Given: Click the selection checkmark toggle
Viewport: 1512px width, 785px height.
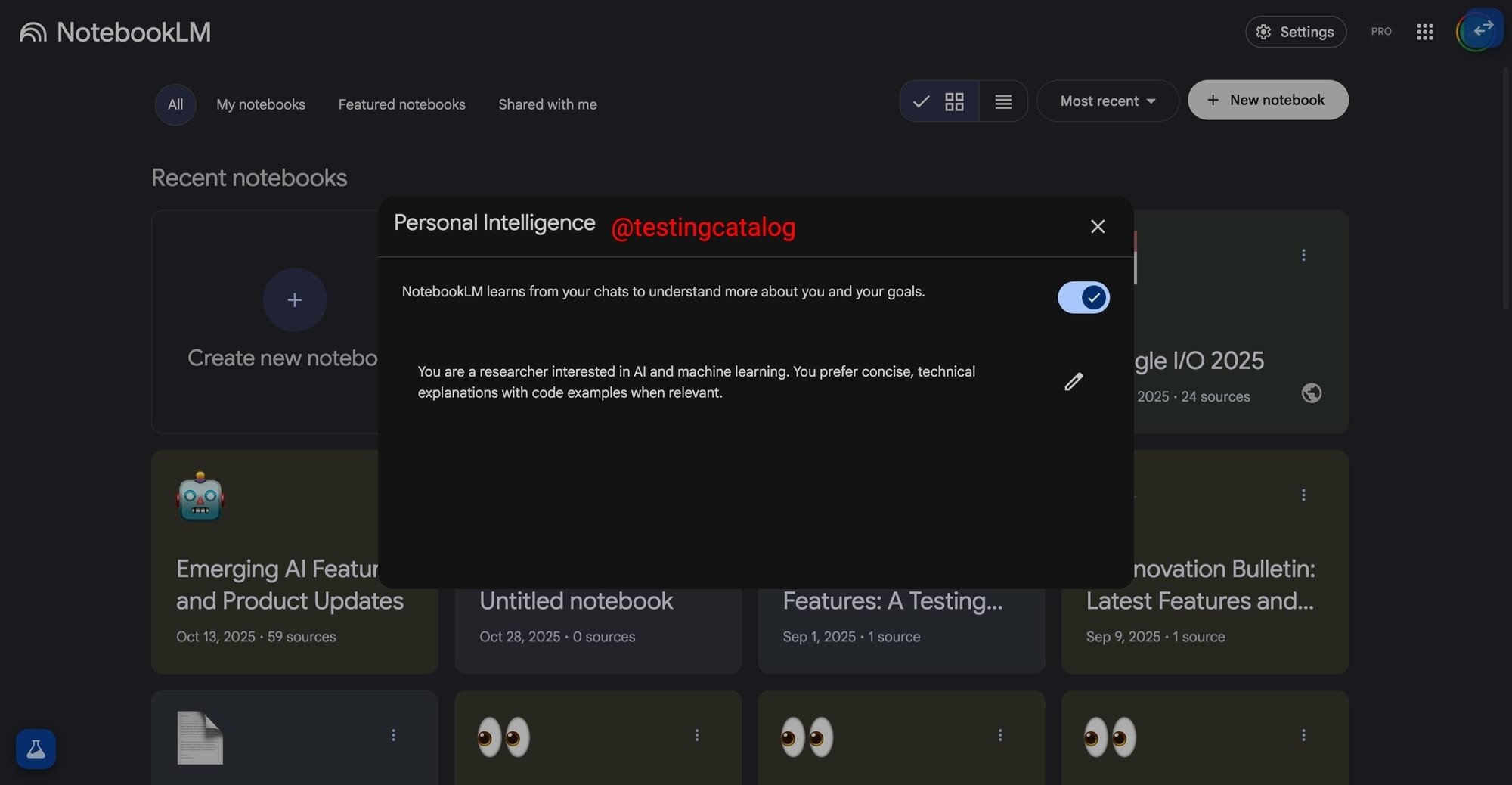Looking at the screenshot, I should 921,101.
